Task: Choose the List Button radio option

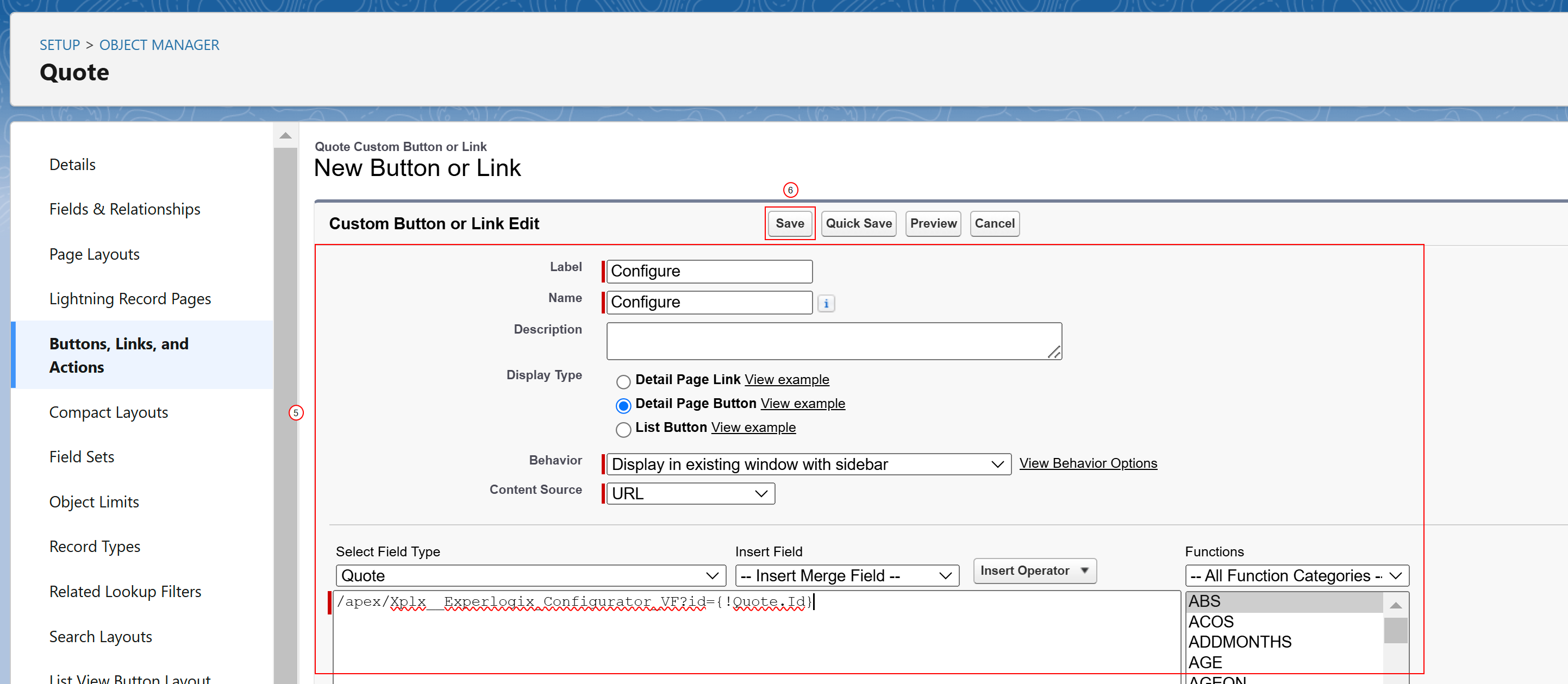Action: pos(623,430)
